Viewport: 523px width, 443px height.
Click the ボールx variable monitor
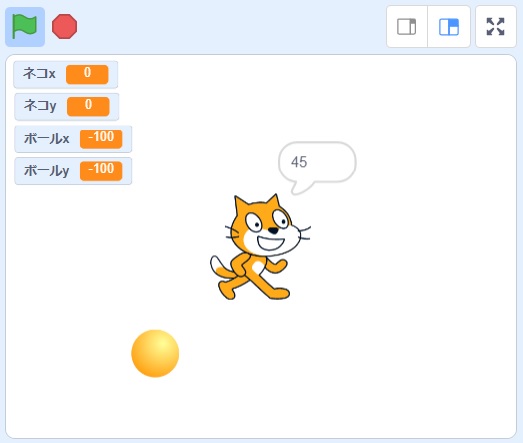click(x=73, y=139)
